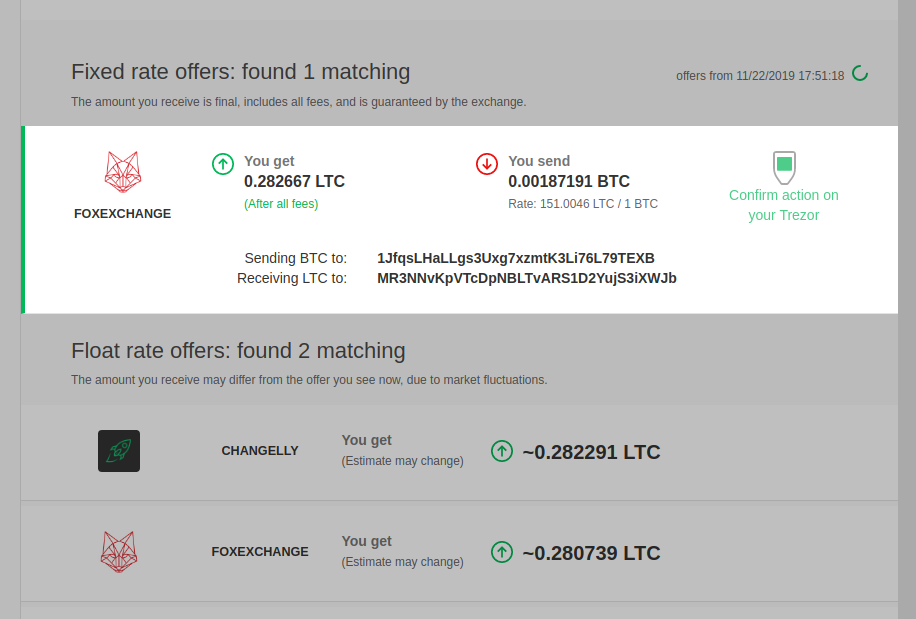Click the Trezor device icon
916x619 pixels.
tap(784, 166)
